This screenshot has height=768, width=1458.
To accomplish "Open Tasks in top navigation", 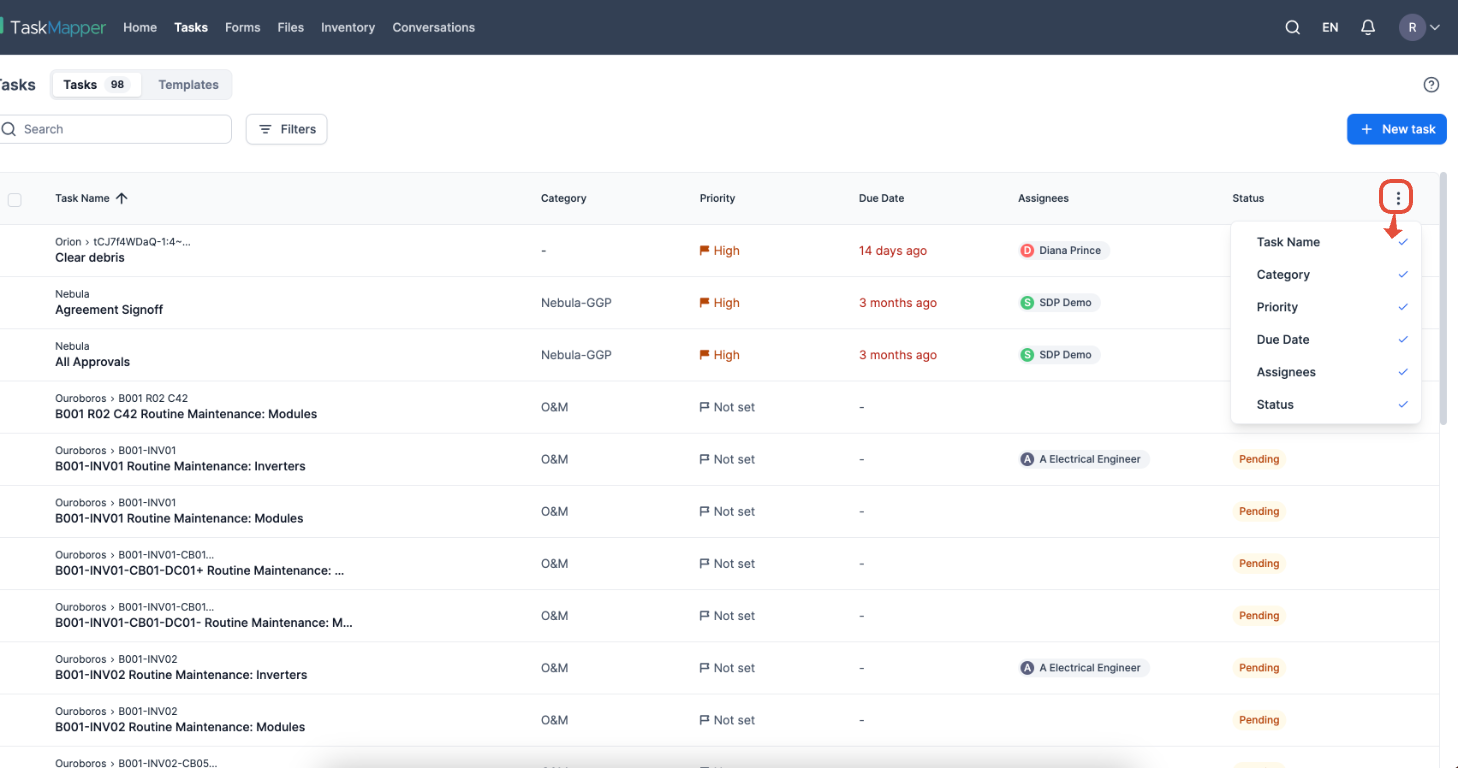I will coord(191,28).
